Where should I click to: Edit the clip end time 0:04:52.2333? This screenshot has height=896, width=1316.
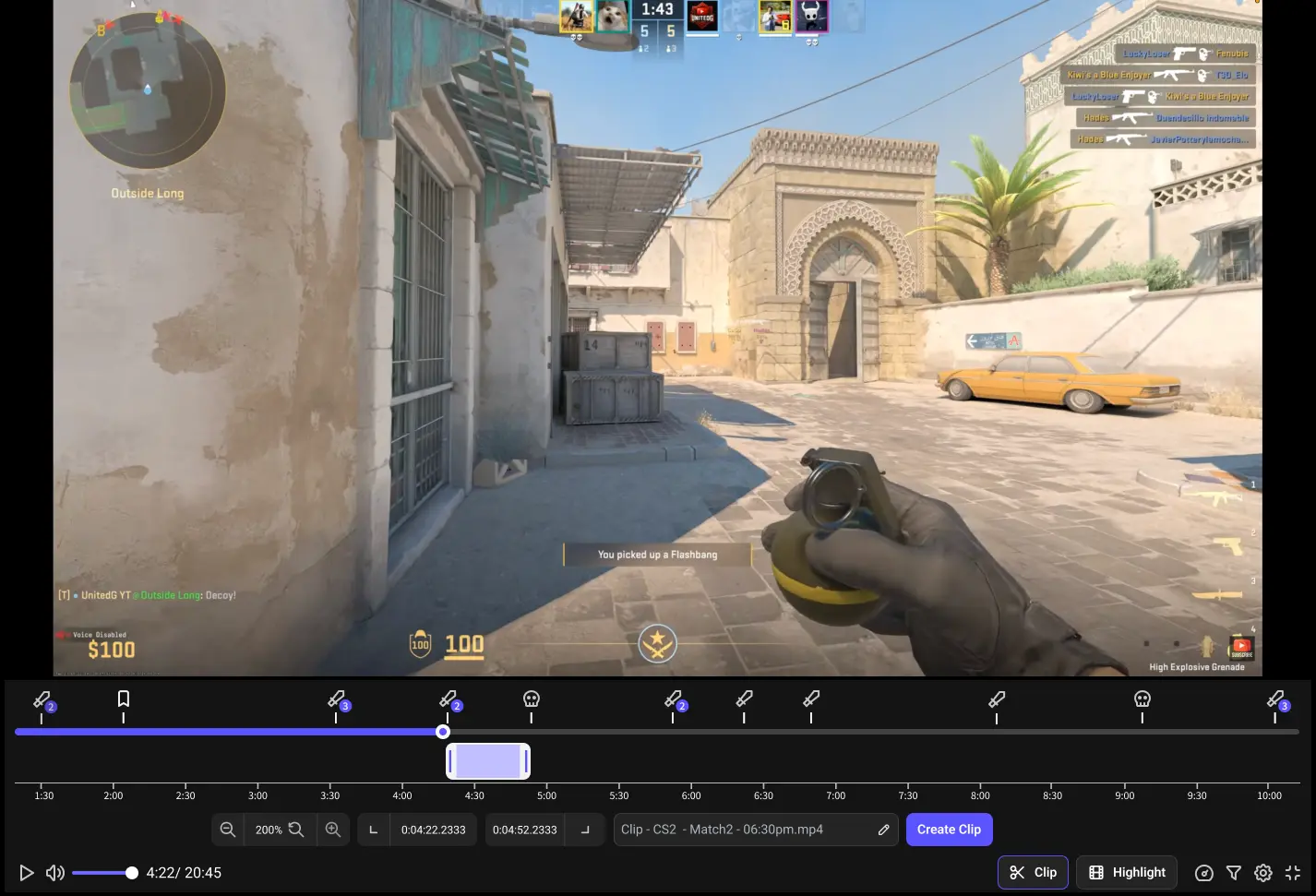point(524,830)
